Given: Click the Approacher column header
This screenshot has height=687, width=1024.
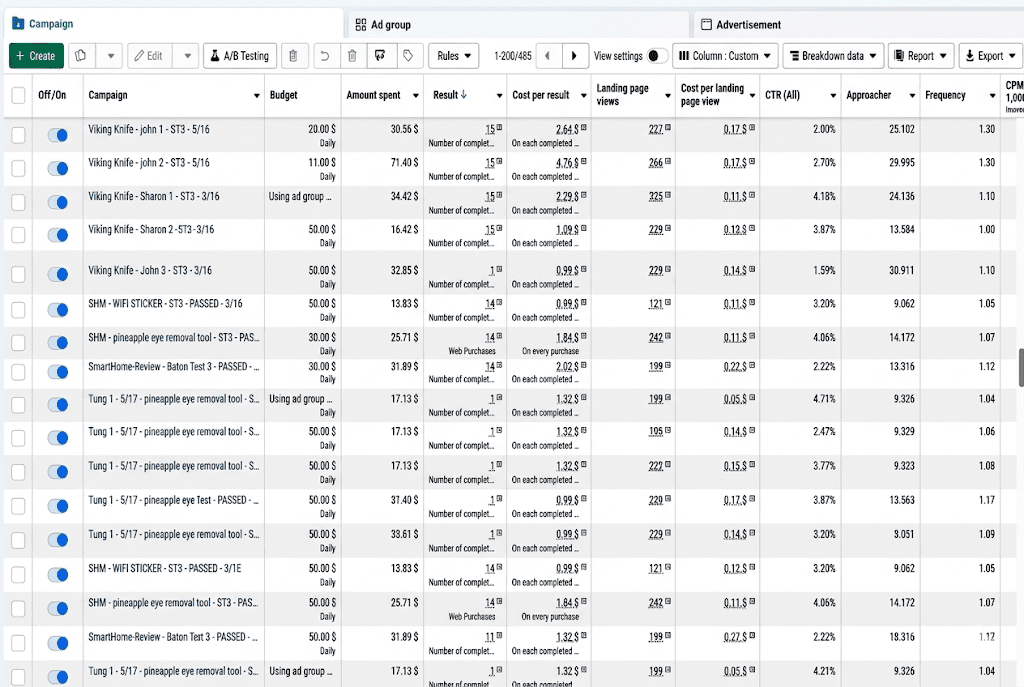Looking at the screenshot, I should pyautogui.click(x=869, y=95).
